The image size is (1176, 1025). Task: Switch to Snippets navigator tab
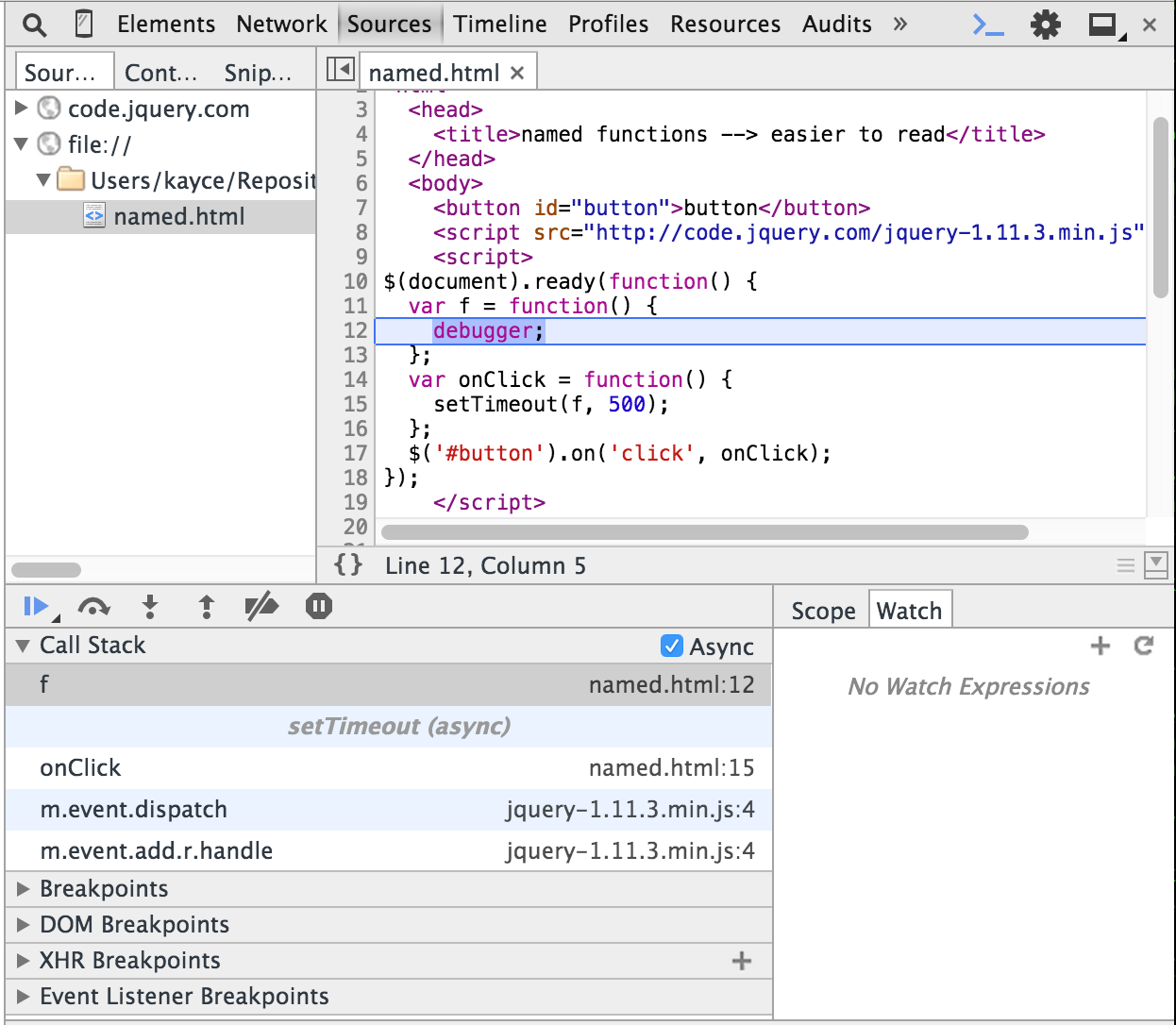point(258,73)
